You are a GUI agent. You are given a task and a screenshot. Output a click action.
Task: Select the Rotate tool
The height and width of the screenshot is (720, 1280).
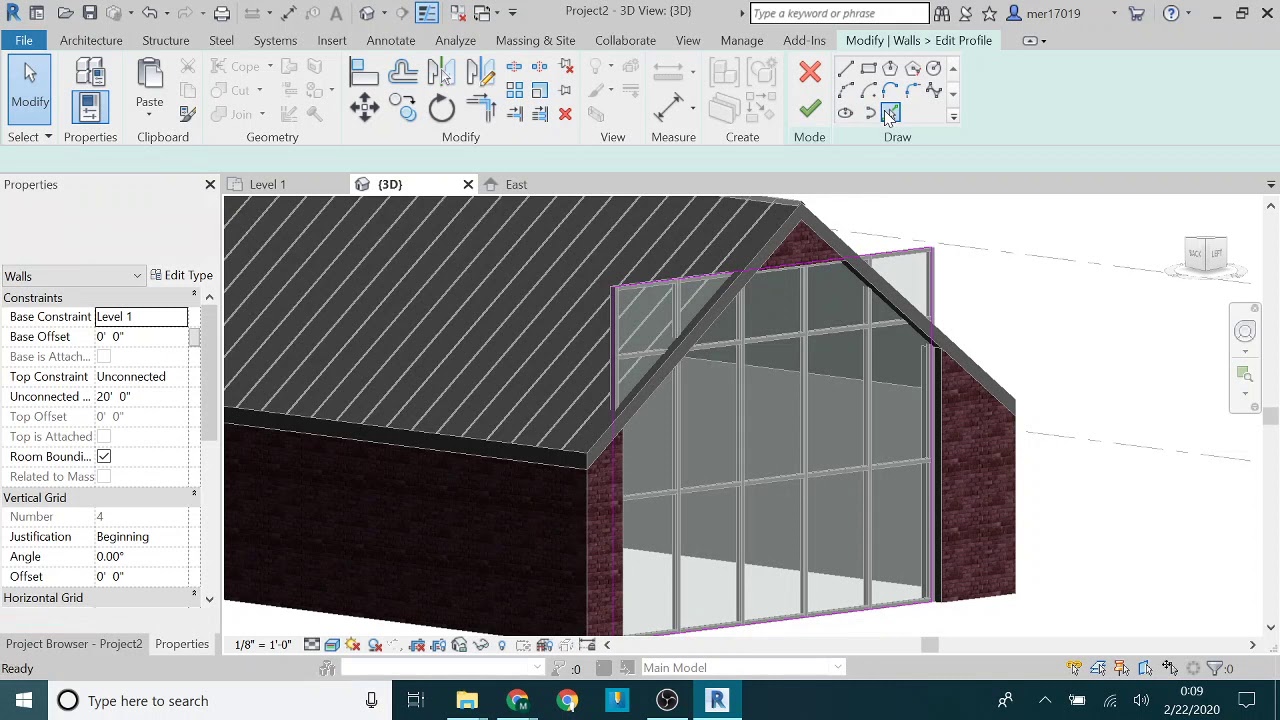(441, 108)
